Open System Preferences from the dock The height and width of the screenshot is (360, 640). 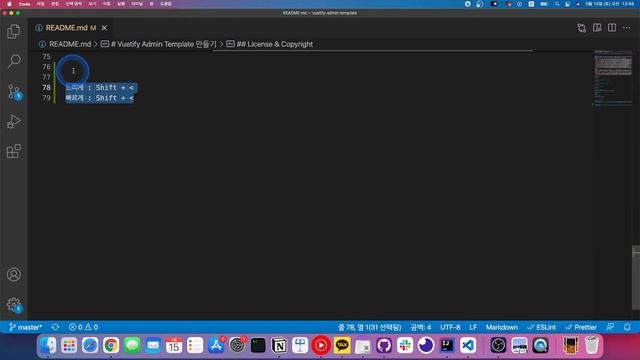point(237,345)
